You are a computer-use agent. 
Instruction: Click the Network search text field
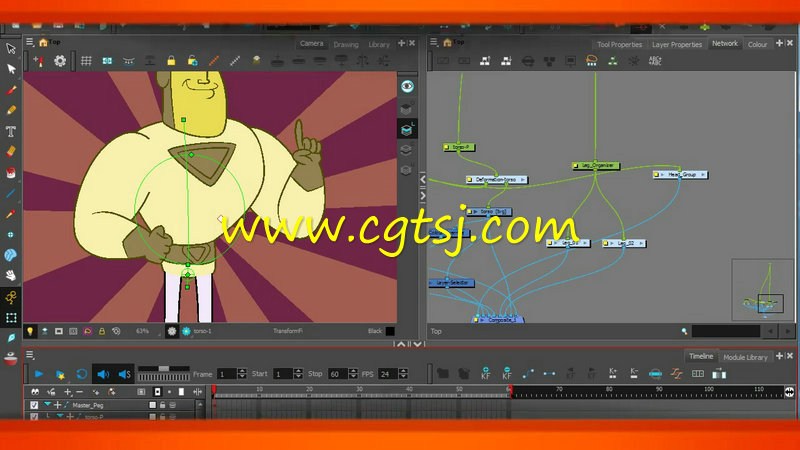(726, 332)
